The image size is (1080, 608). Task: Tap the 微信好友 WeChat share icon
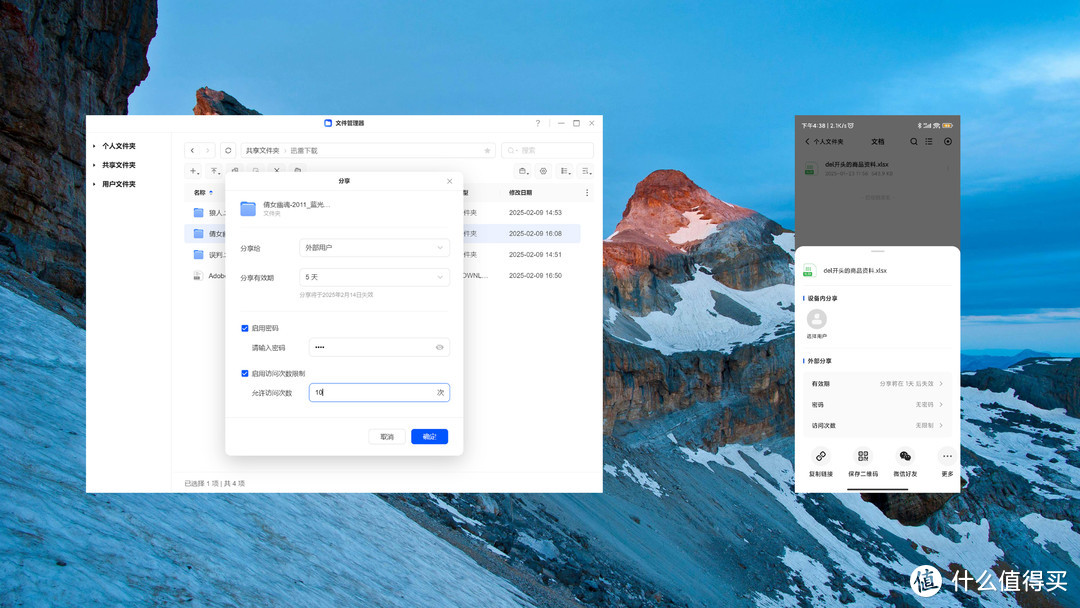pyautogui.click(x=905, y=456)
